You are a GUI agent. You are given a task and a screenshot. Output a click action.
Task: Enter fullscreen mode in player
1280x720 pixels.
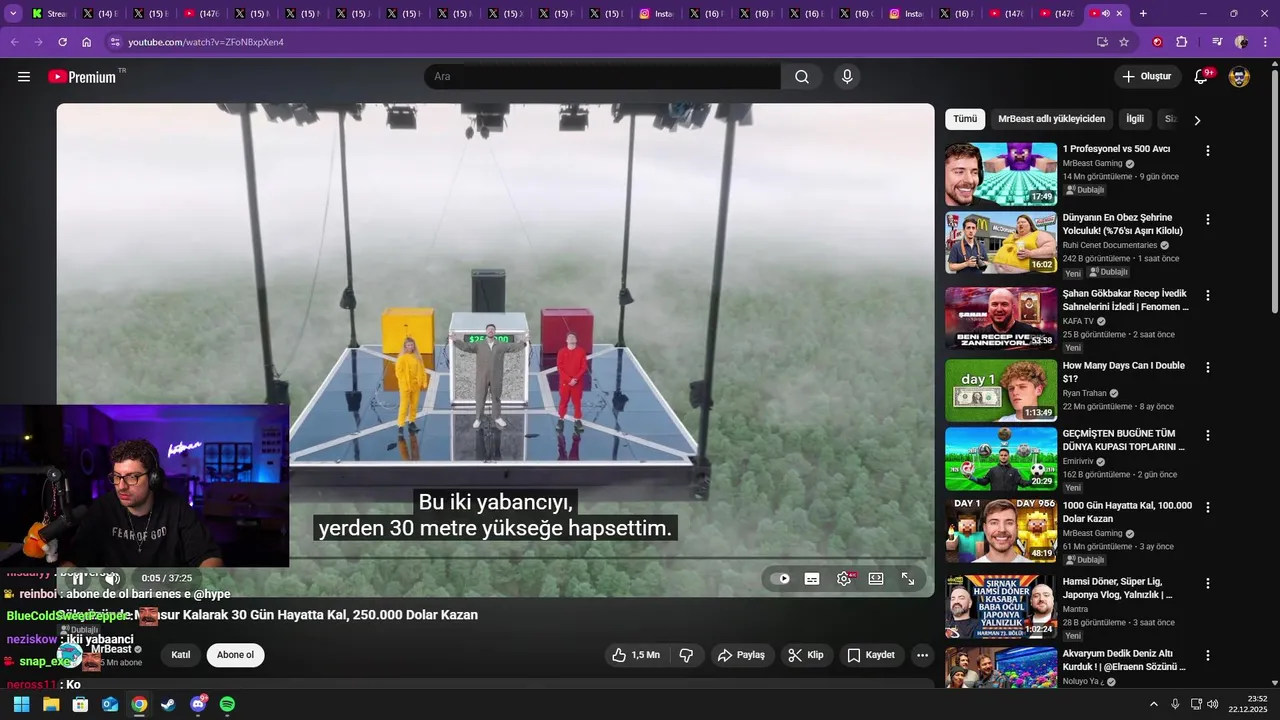pyautogui.click(x=908, y=579)
